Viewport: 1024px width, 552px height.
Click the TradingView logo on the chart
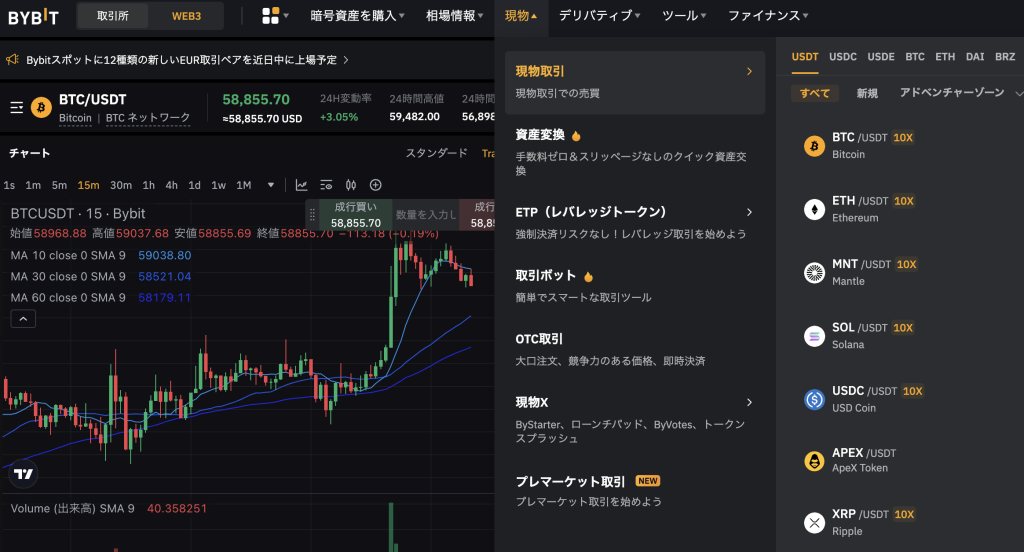tap(24, 474)
